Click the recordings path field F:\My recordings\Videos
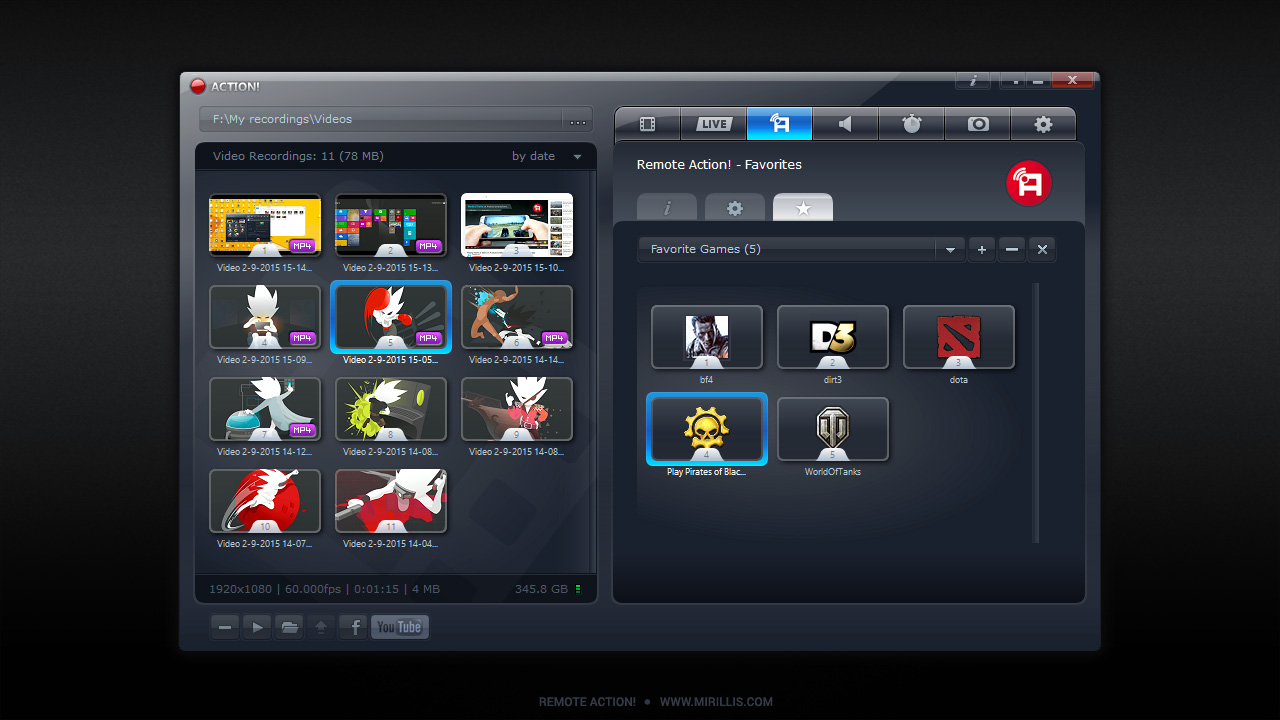 point(381,119)
